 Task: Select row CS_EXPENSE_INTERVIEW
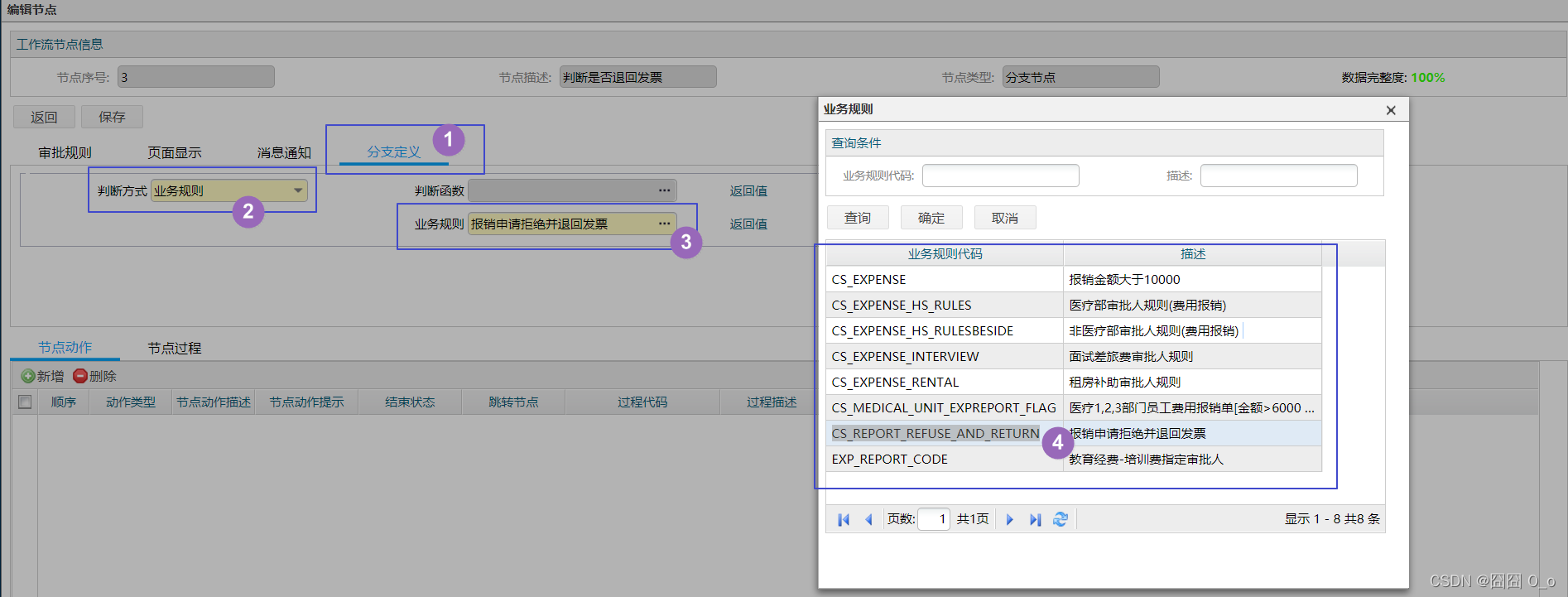click(x=1074, y=356)
